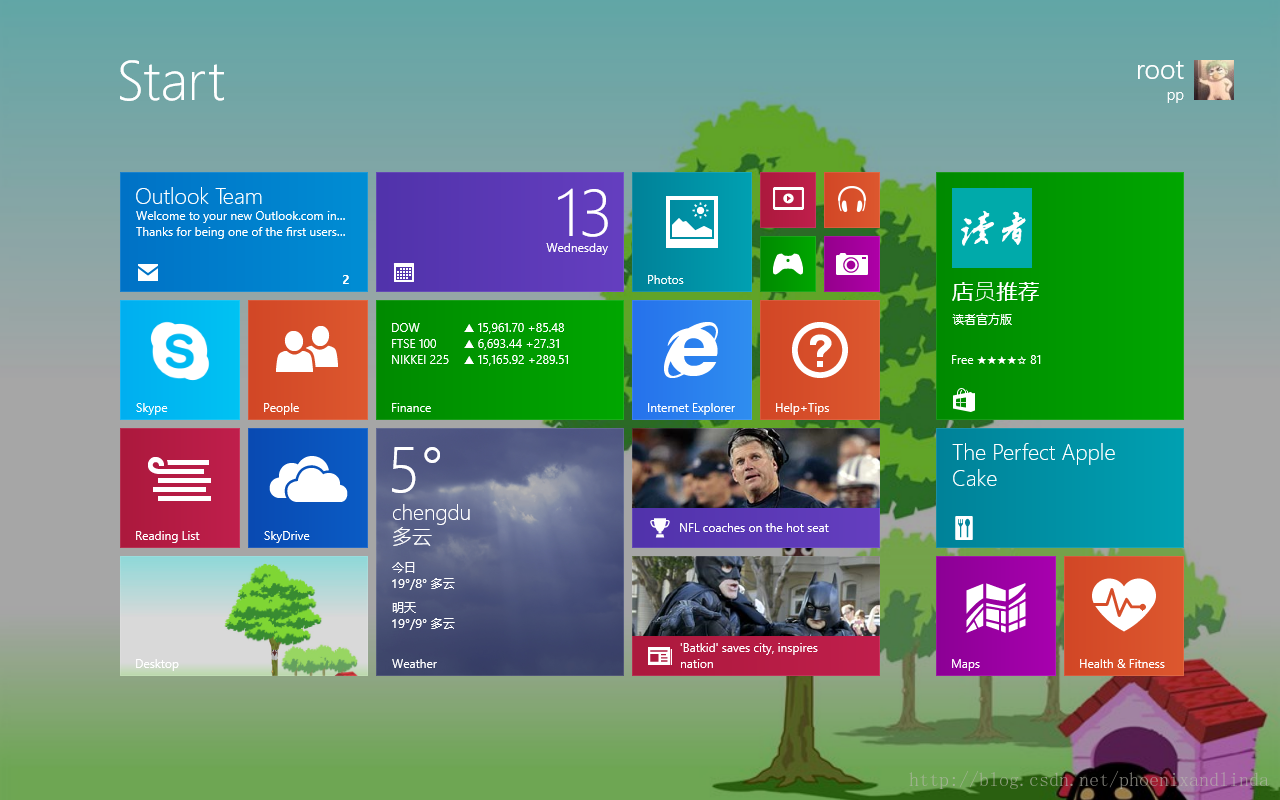Click the NIKKEI 225 stock row
Screen dimensions: 1280x800
480,360
